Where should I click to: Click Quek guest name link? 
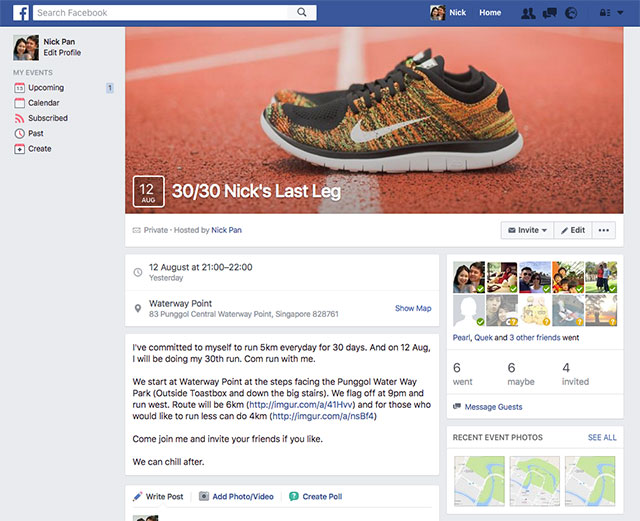click(483, 338)
